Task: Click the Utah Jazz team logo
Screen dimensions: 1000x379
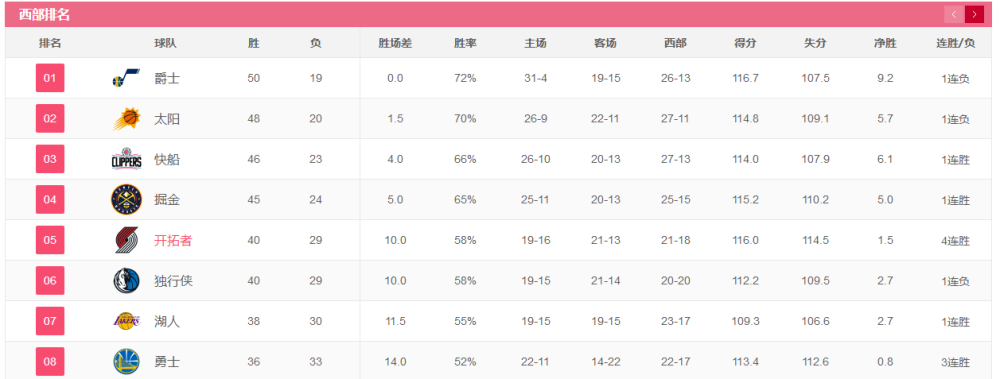Action: [x=126, y=78]
